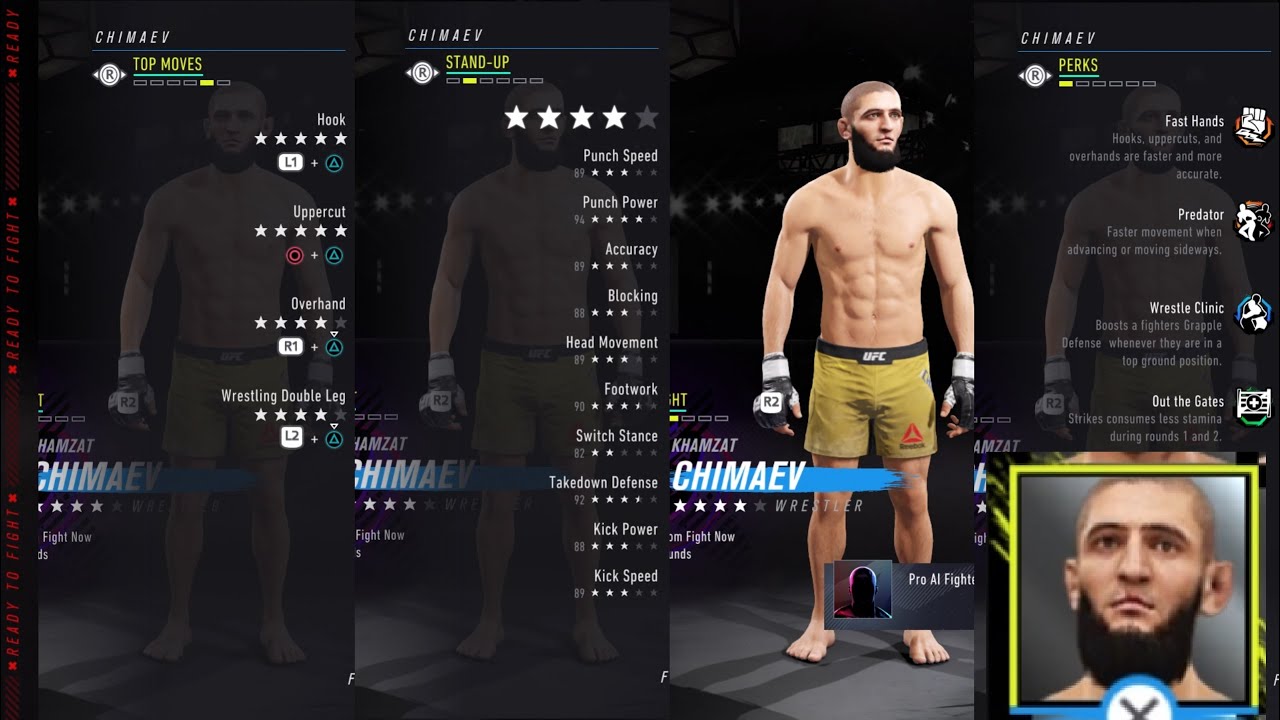The width and height of the screenshot is (1280, 720).
Task: Select the STAND-UP tab heading
Action: pyautogui.click(x=477, y=62)
